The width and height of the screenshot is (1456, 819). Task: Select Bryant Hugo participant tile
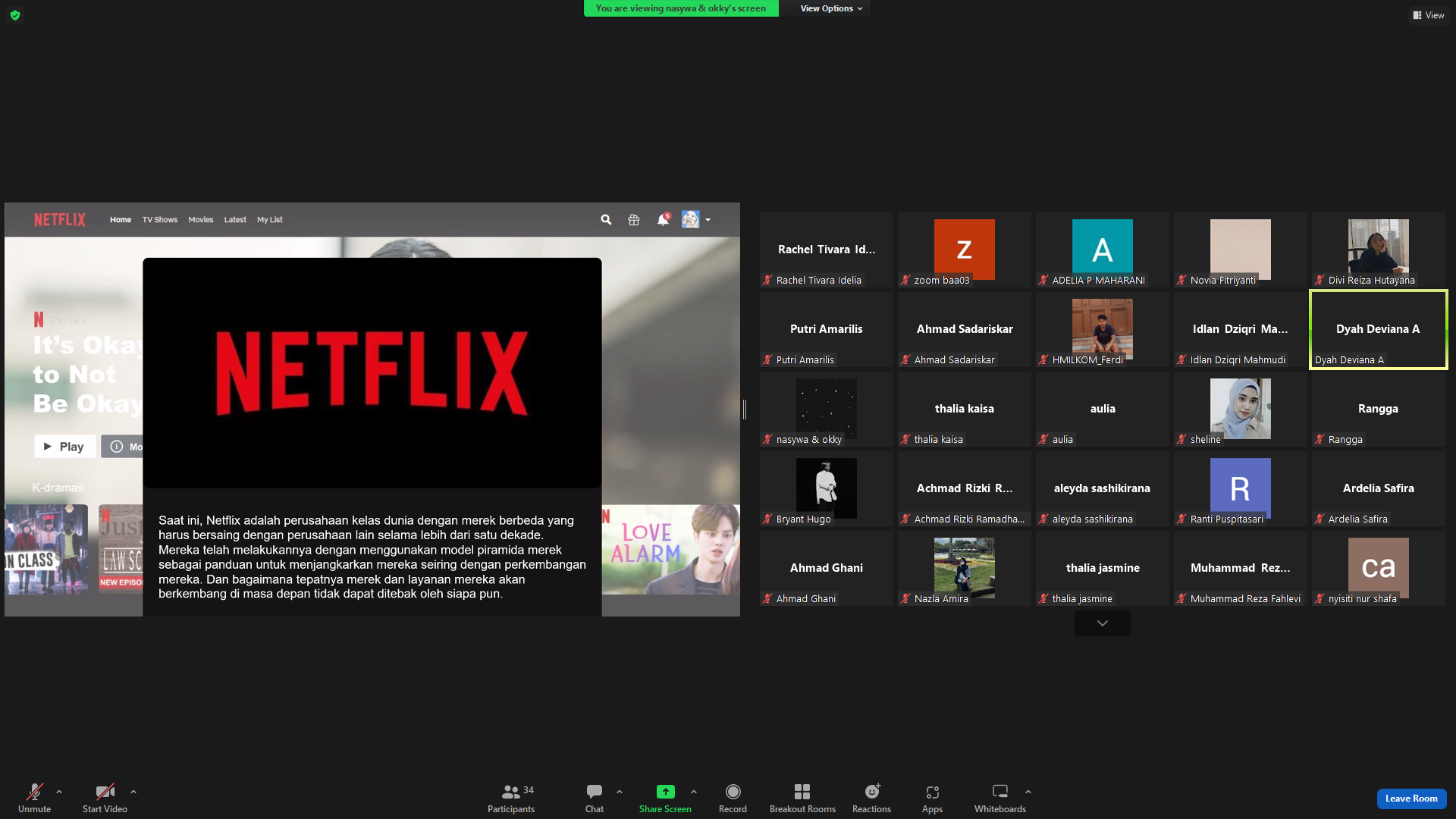tap(827, 488)
